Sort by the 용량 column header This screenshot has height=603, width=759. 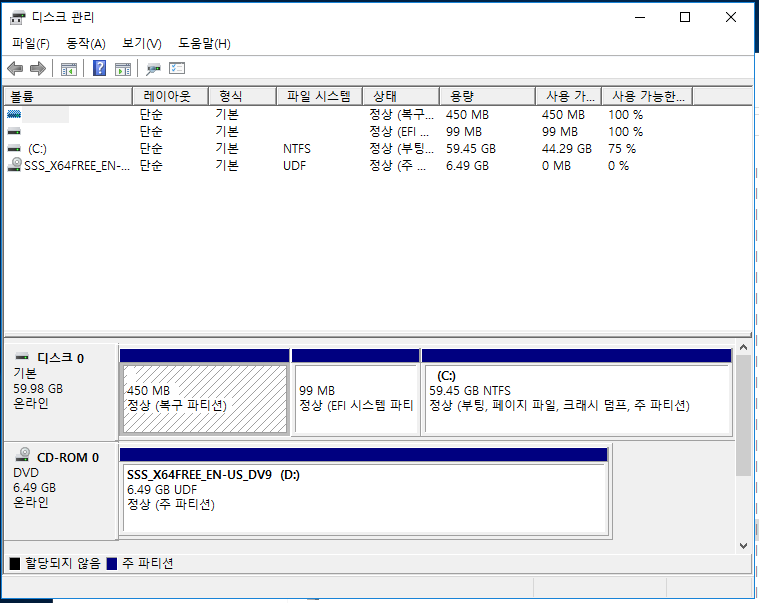point(488,96)
